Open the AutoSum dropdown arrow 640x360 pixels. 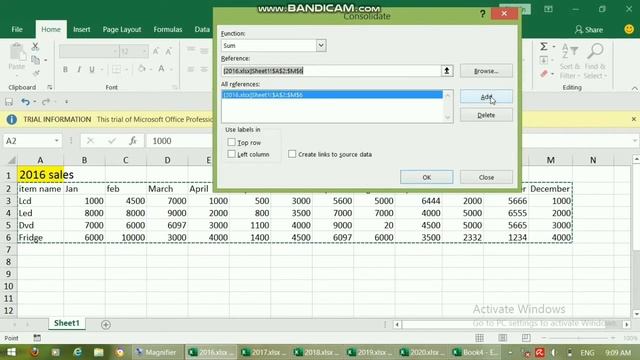[553, 47]
